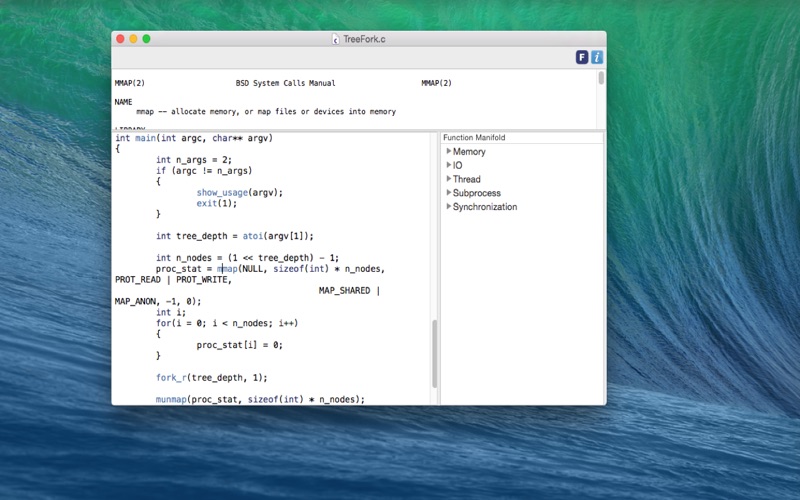
Task: Expand the Subprocess category triangle
Action: click(448, 192)
